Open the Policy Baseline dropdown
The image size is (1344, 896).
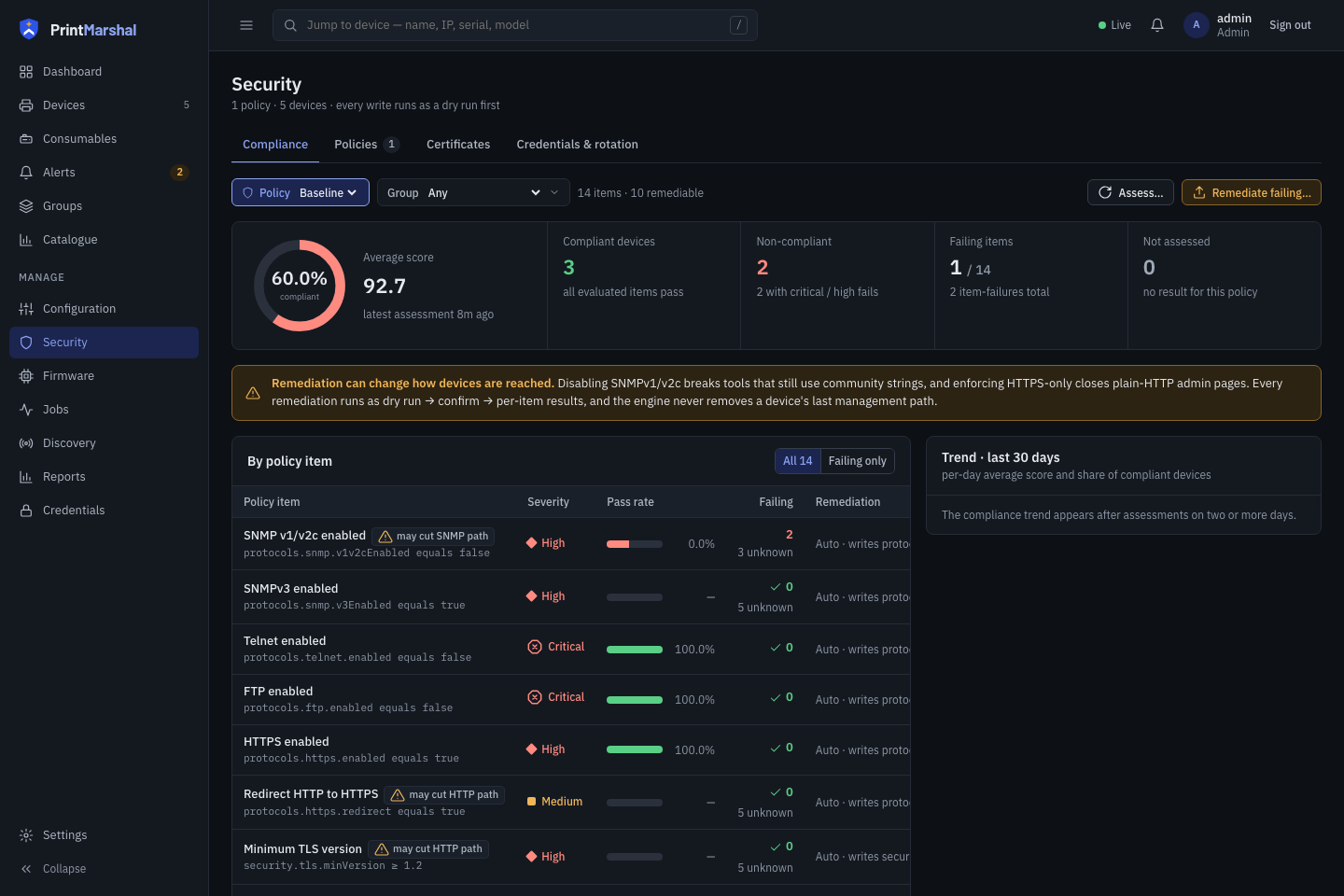301,193
